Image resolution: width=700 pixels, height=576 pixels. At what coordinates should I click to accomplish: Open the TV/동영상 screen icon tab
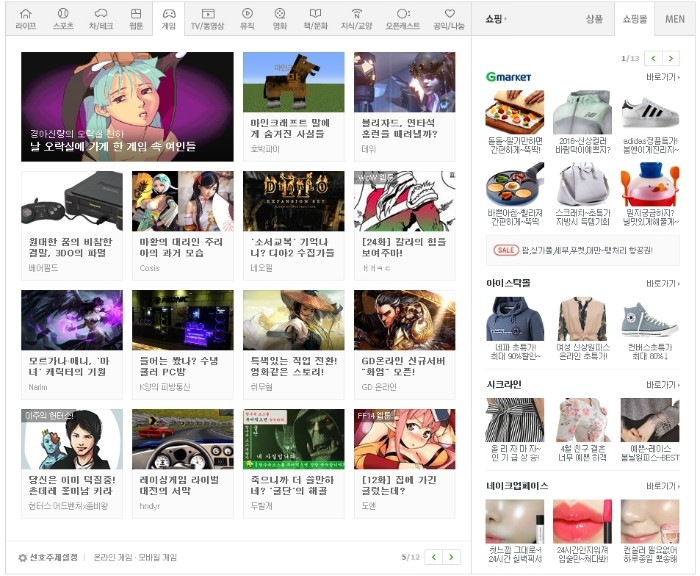(x=208, y=19)
